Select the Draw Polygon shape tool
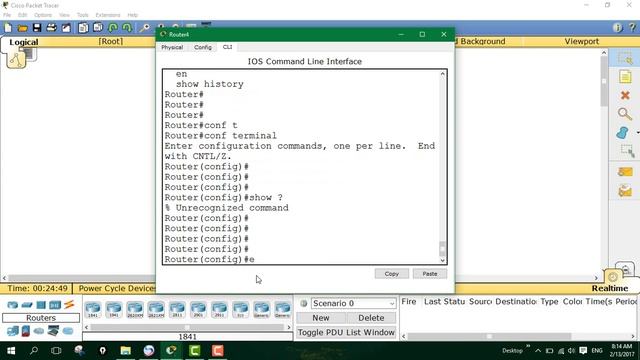Image resolution: width=640 pixels, height=360 pixels. pyautogui.click(x=623, y=132)
